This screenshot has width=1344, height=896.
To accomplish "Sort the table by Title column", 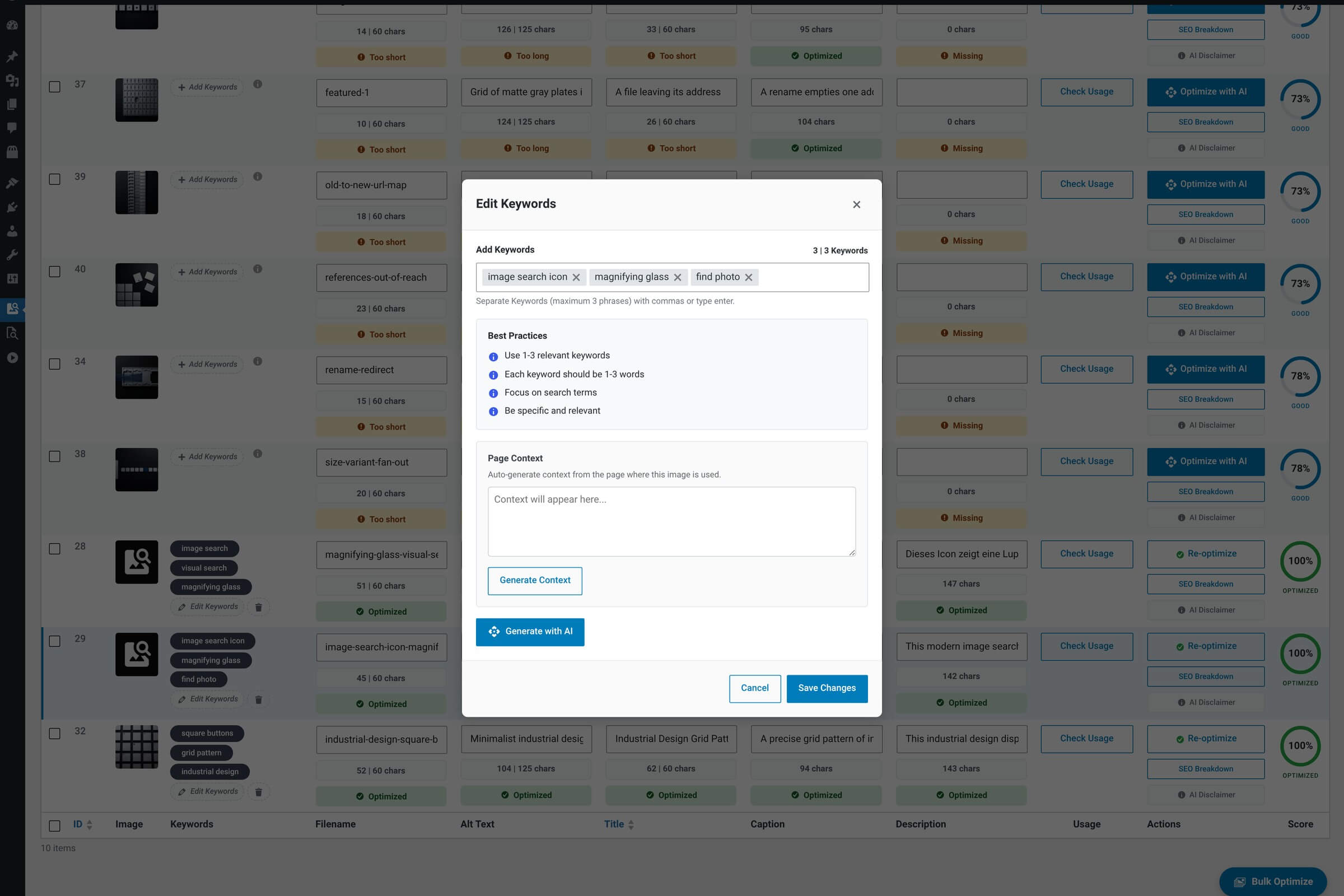I will click(x=619, y=824).
